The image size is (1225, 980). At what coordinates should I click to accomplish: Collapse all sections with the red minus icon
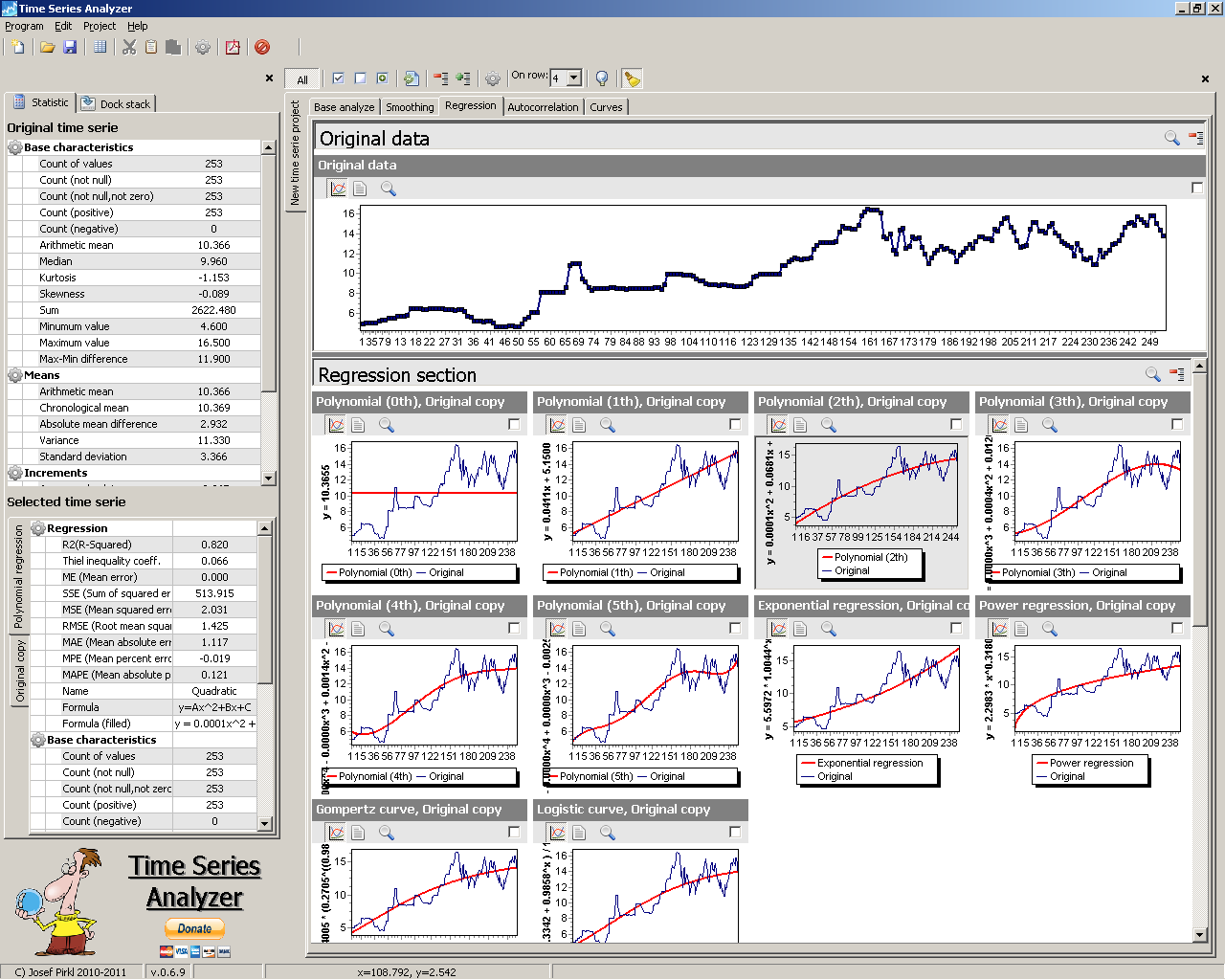click(441, 78)
